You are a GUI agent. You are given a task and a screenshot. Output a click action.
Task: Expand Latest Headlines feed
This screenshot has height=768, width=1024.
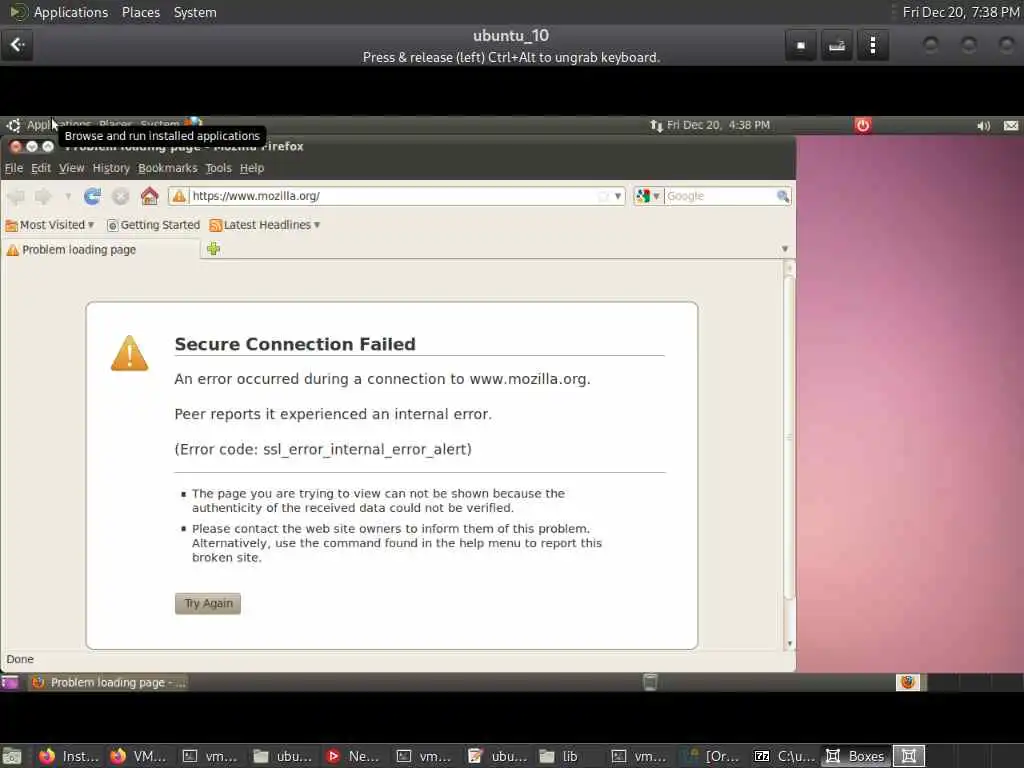point(264,225)
